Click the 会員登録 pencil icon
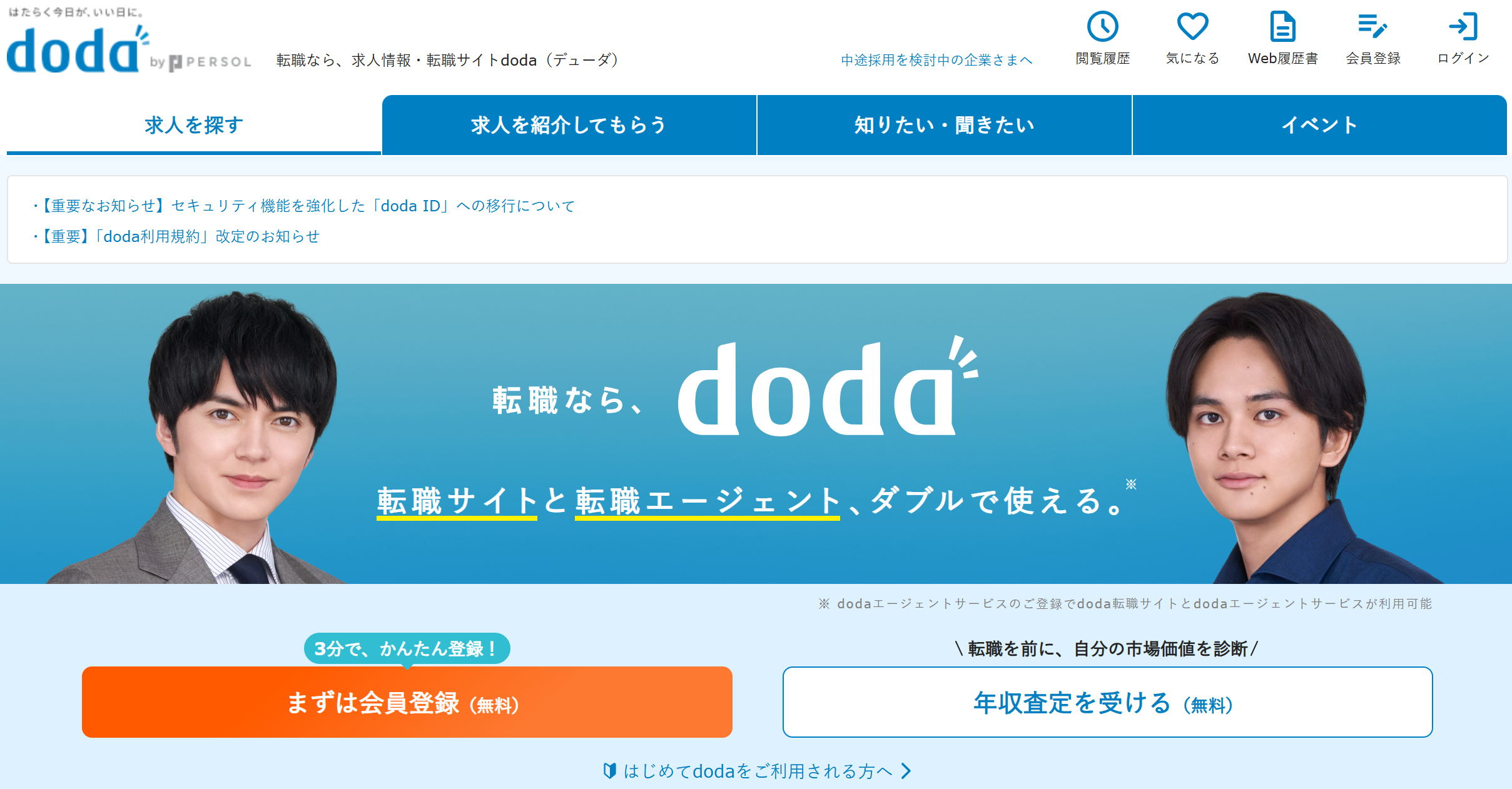 coord(1372,27)
